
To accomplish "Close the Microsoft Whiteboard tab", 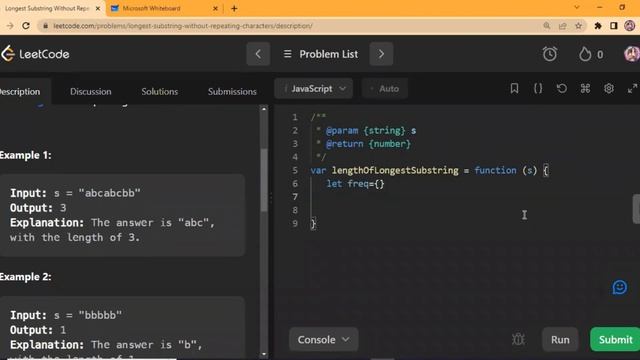I will click(x=216, y=8).
